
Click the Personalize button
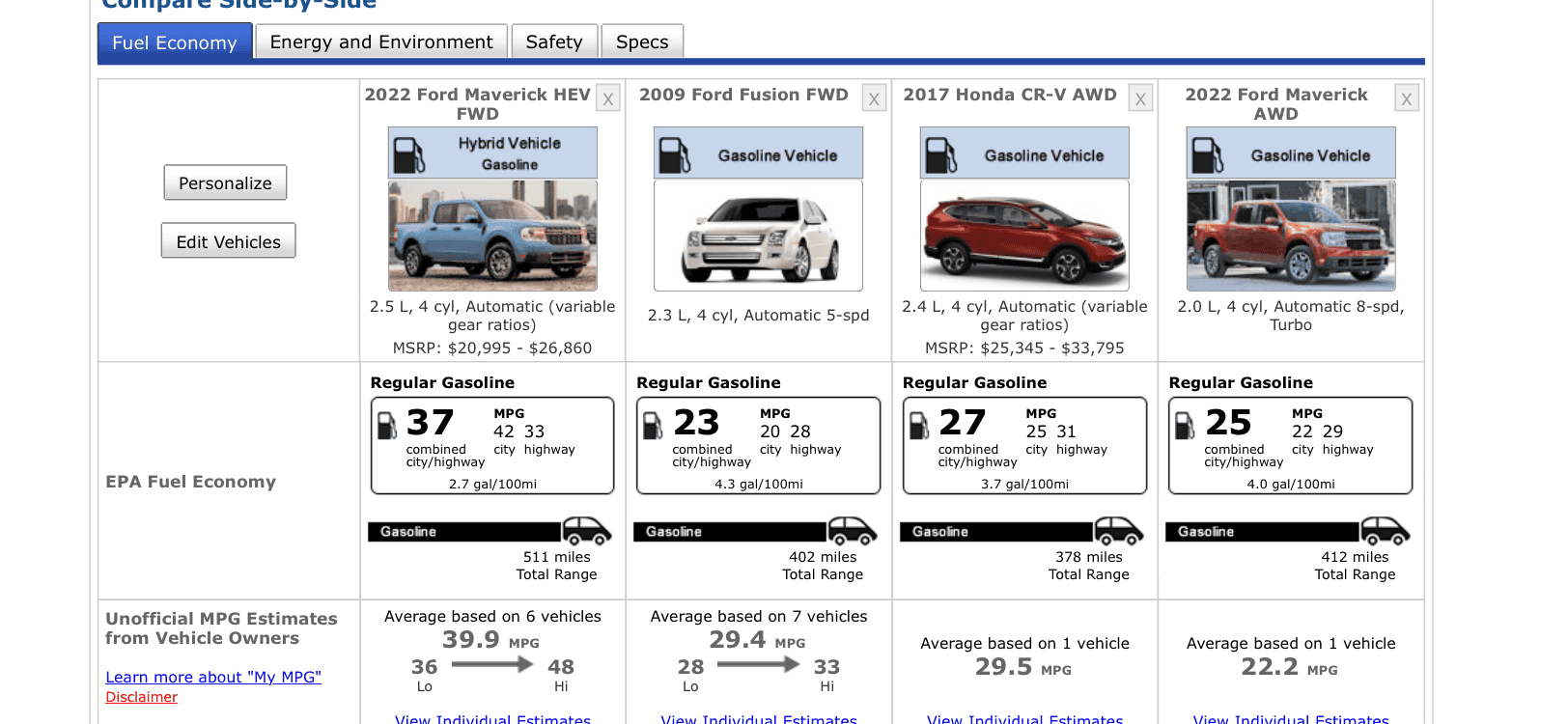[x=225, y=182]
